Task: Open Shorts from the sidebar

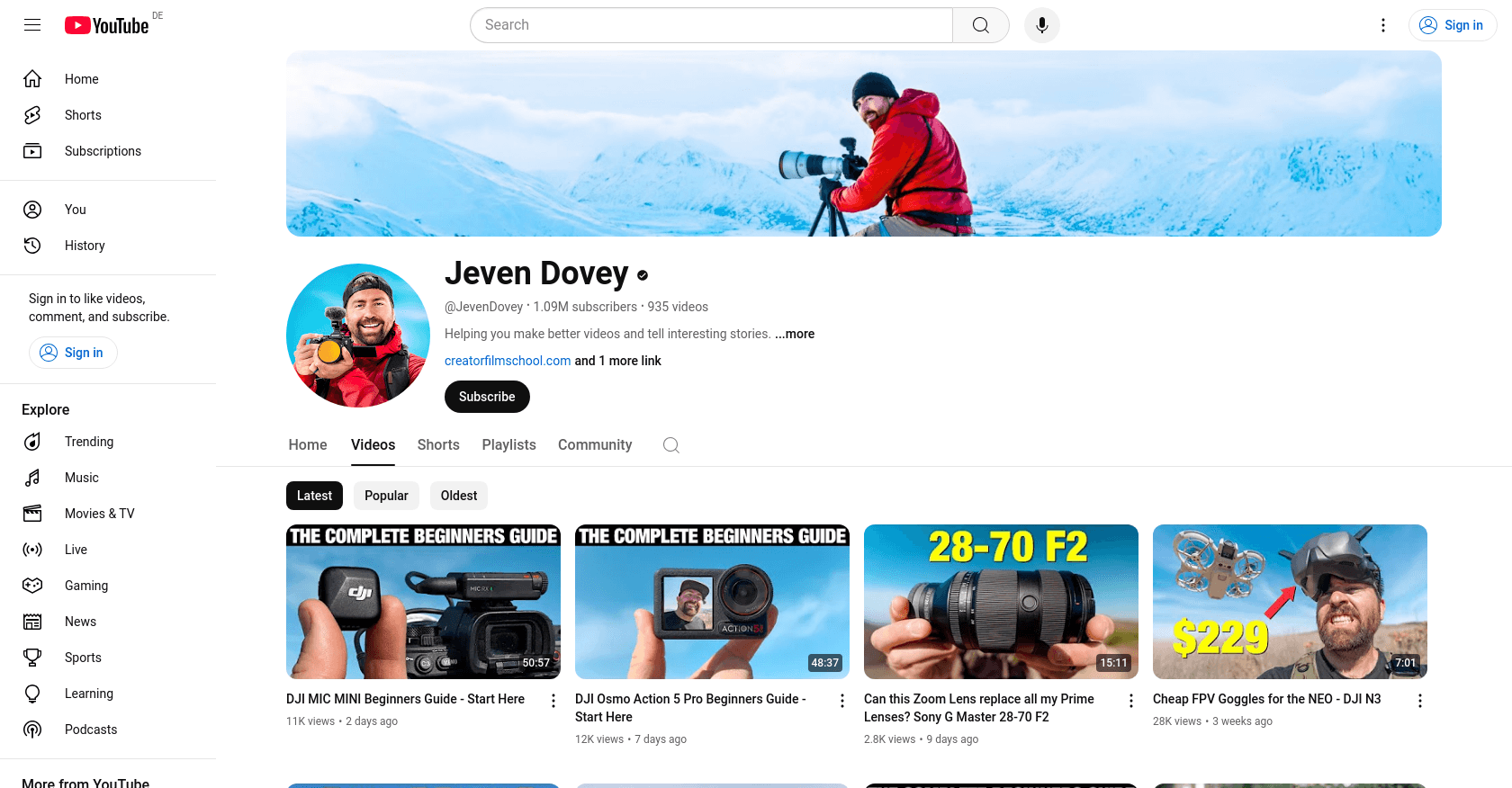Action: pyautogui.click(x=83, y=115)
